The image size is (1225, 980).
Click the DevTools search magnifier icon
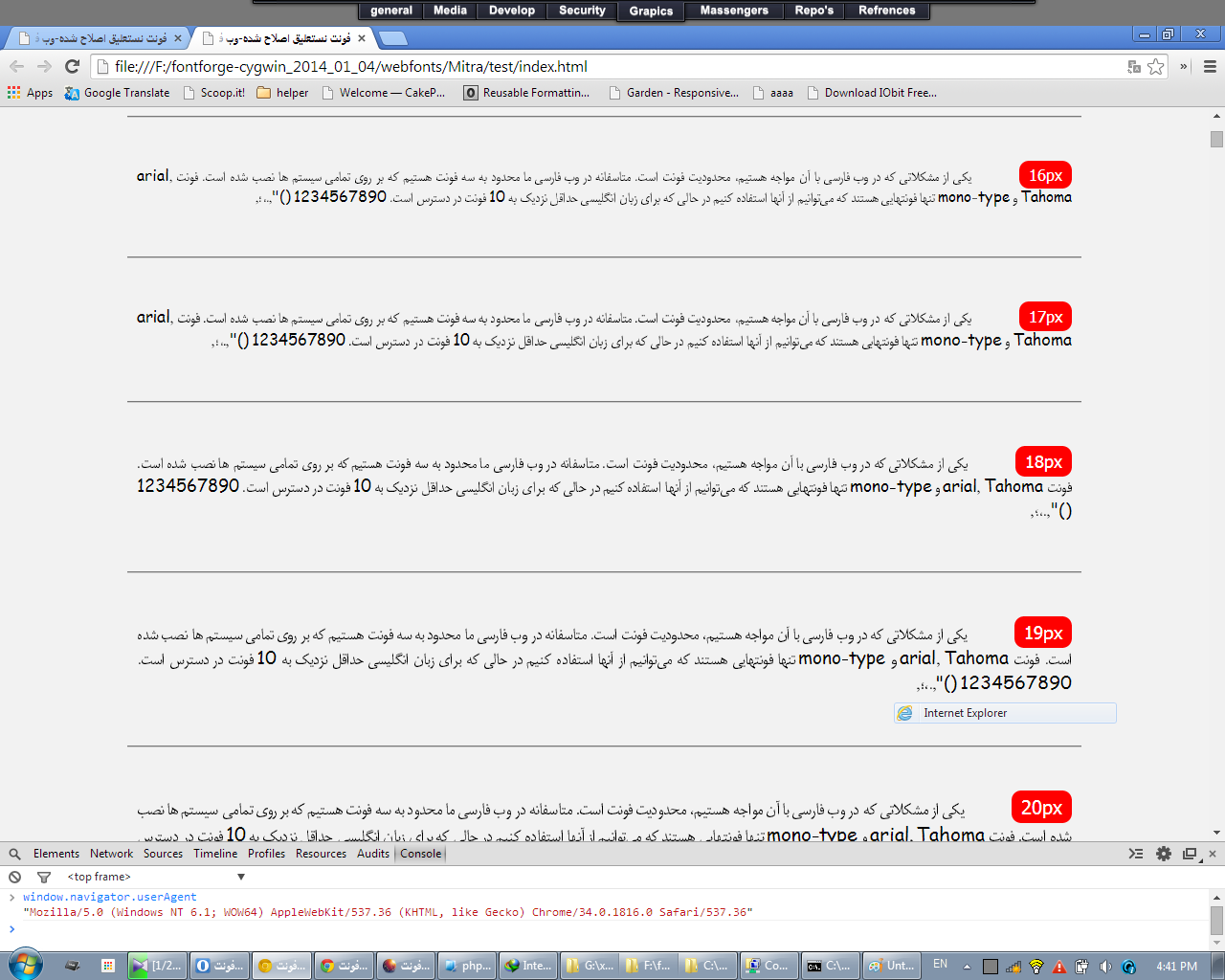point(14,854)
